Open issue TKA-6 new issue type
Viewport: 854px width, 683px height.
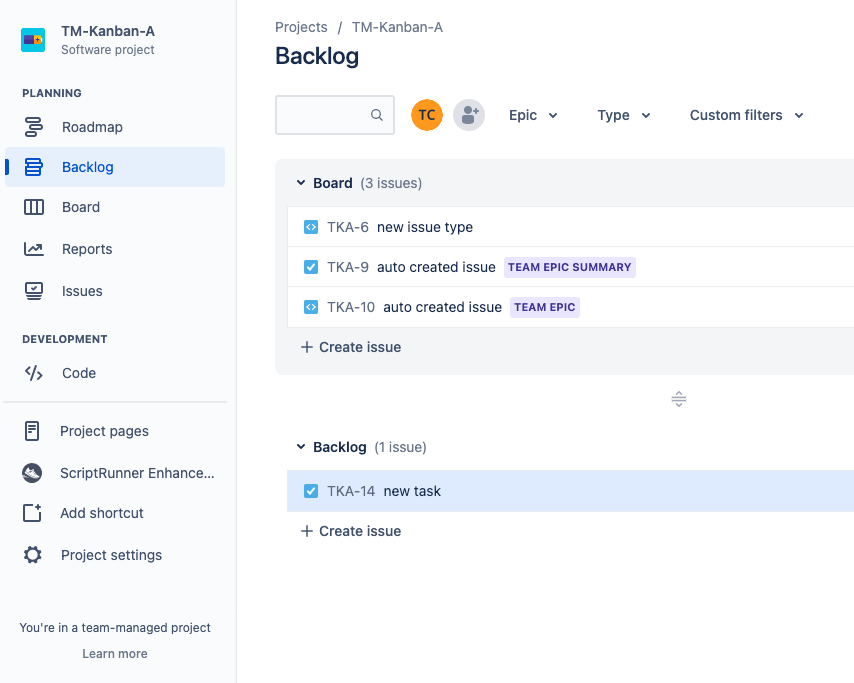pos(570,227)
